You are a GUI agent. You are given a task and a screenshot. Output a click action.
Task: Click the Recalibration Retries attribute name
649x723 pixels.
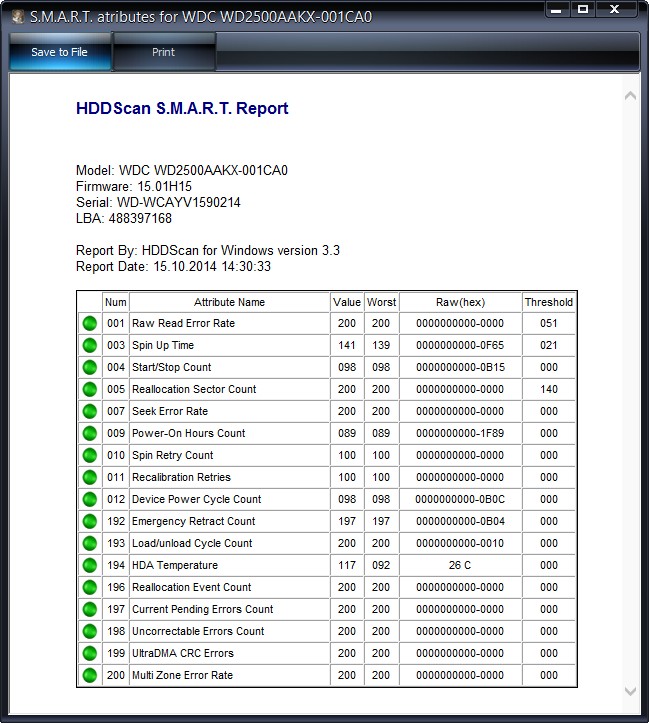181,477
